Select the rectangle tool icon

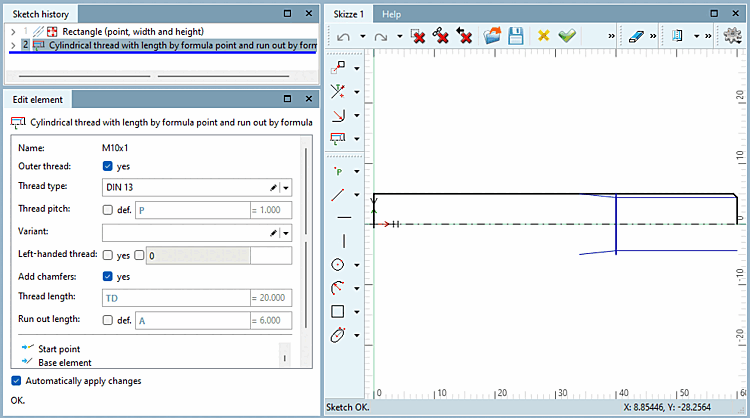[338, 311]
